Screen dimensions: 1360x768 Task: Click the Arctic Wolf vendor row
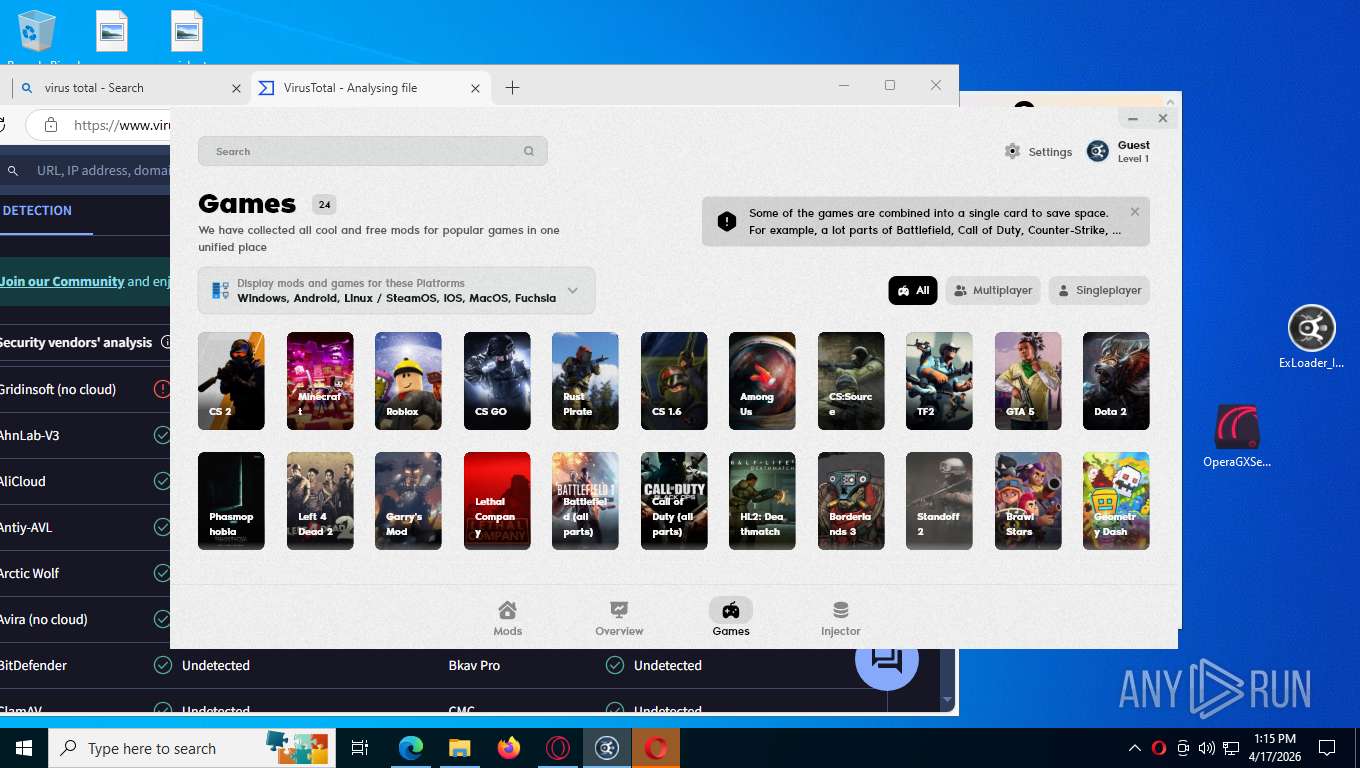click(85, 573)
